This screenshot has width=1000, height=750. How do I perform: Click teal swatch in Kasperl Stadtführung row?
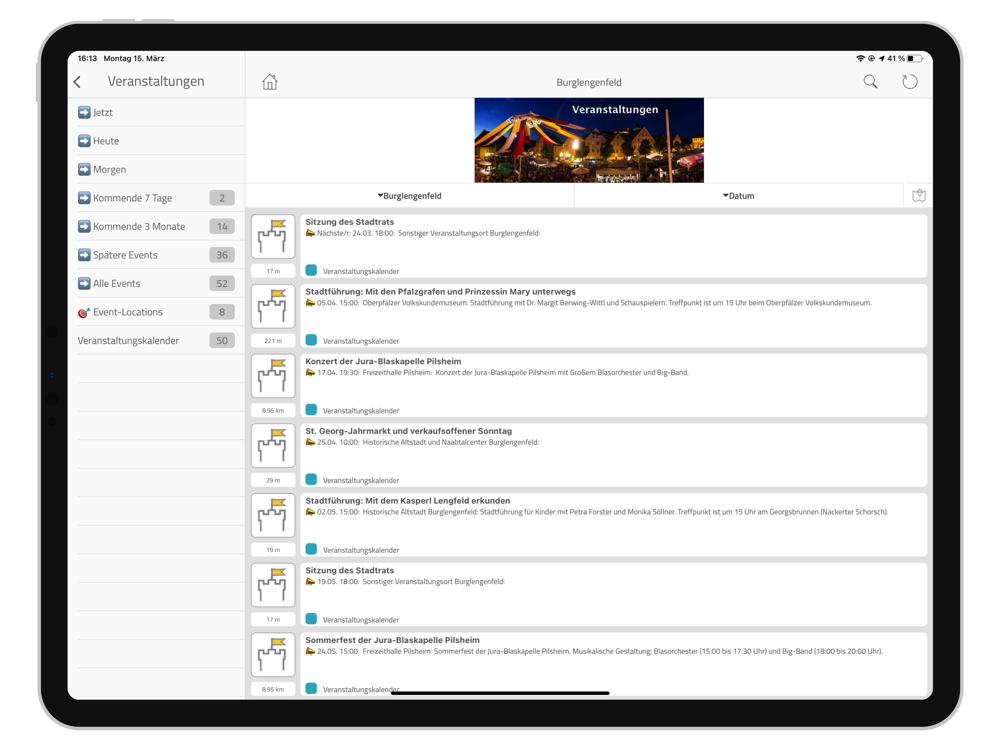point(311,548)
